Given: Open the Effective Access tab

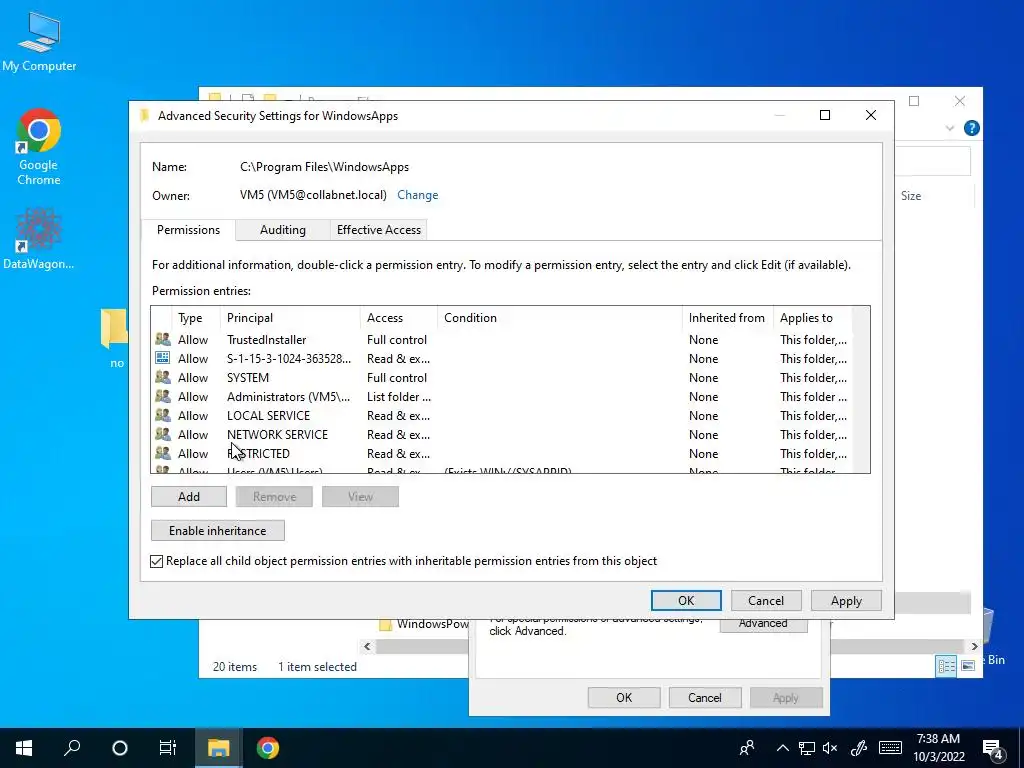Looking at the screenshot, I should (x=379, y=230).
